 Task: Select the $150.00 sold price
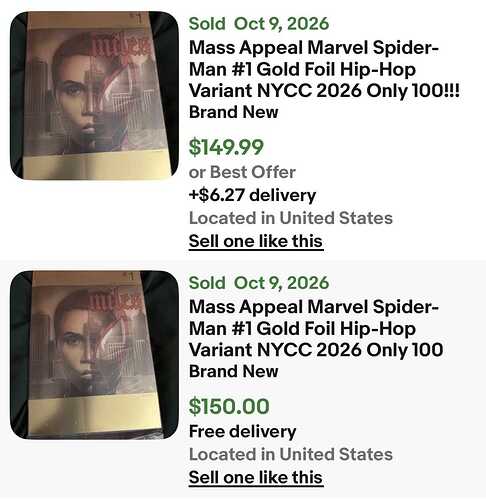(229, 406)
